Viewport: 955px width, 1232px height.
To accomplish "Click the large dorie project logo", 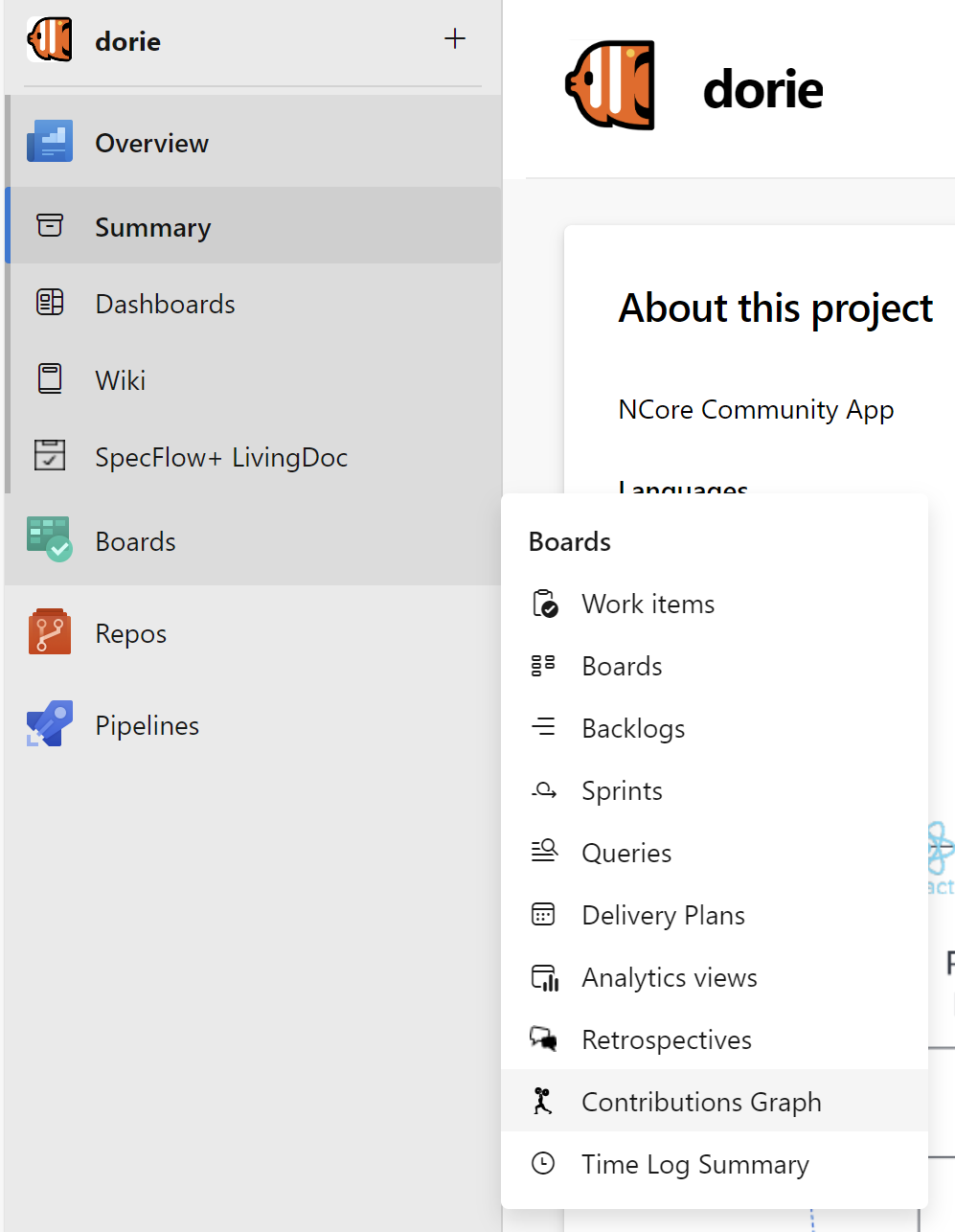I will pos(611,85).
